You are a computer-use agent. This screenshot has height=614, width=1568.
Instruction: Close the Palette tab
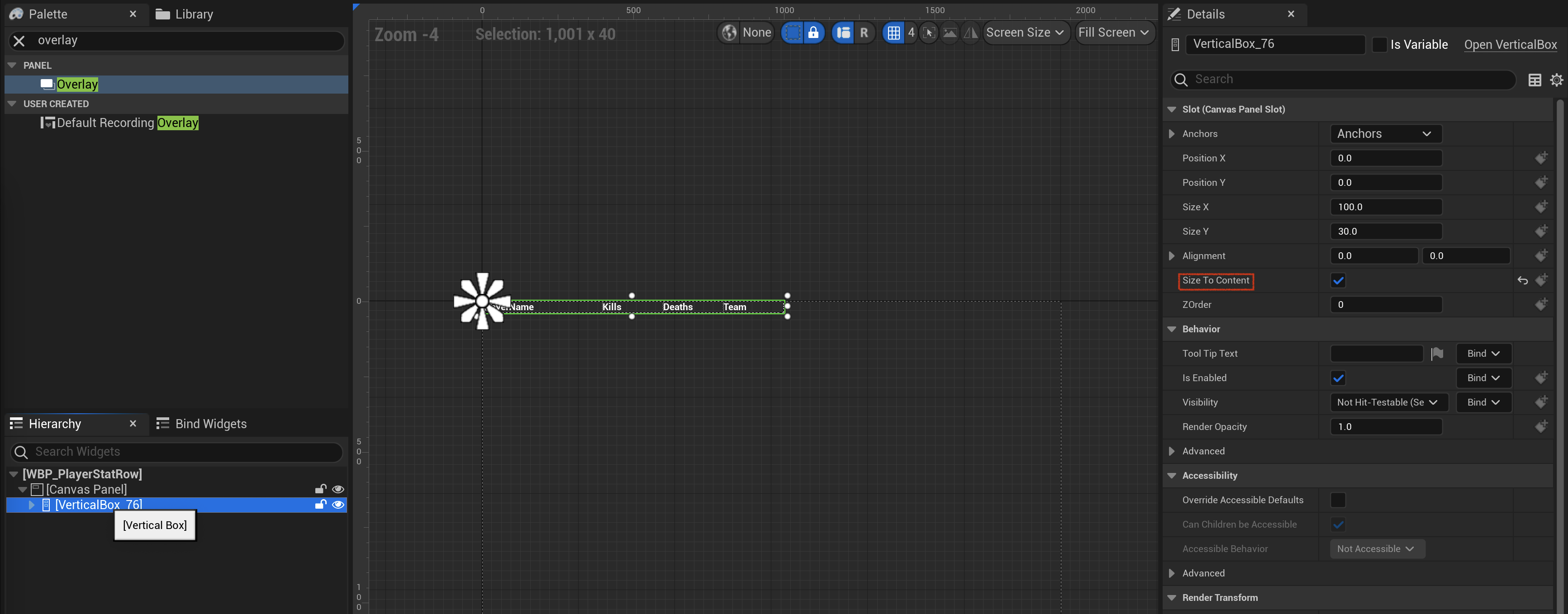133,14
